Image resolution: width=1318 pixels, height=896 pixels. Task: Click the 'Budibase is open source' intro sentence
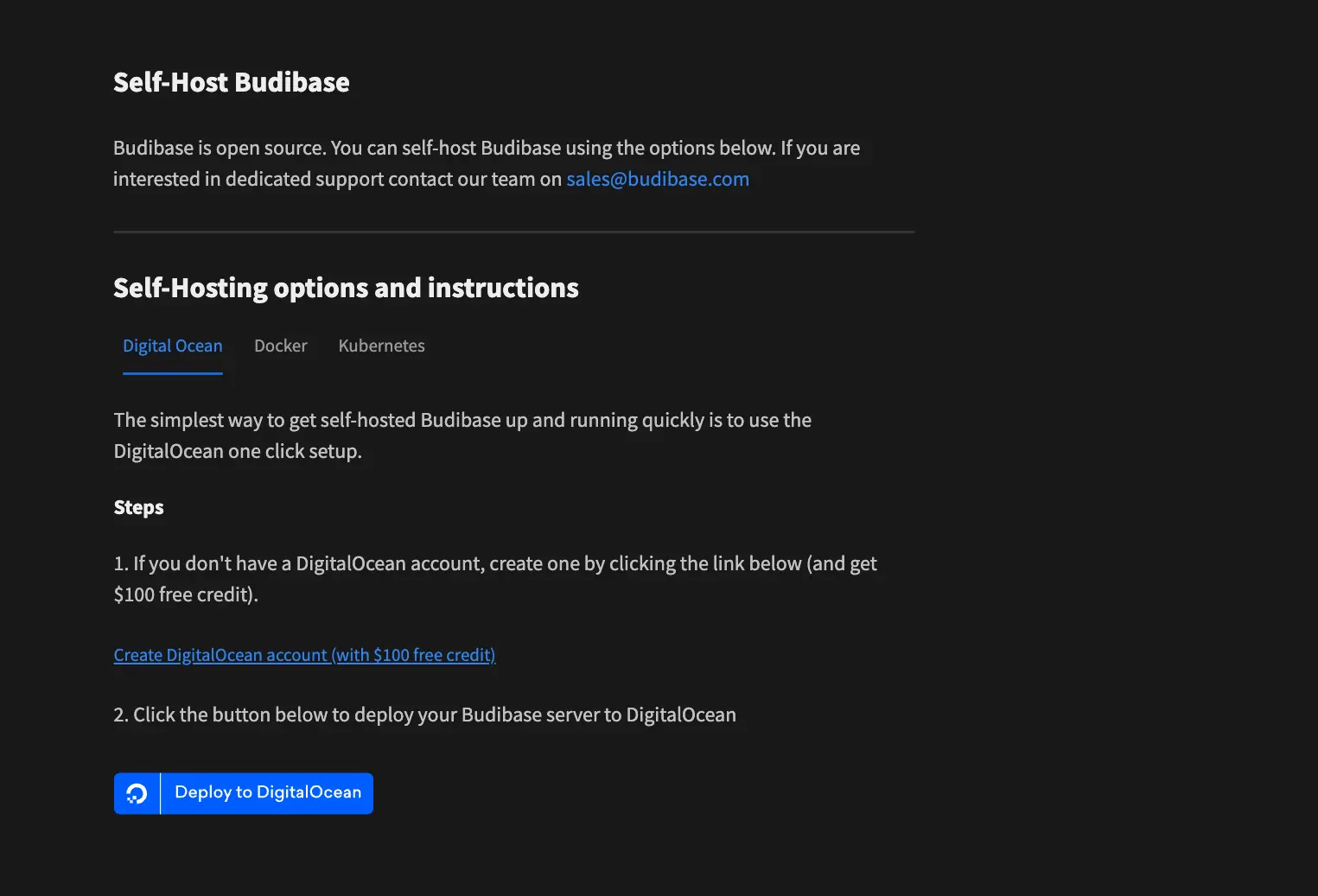(486, 148)
